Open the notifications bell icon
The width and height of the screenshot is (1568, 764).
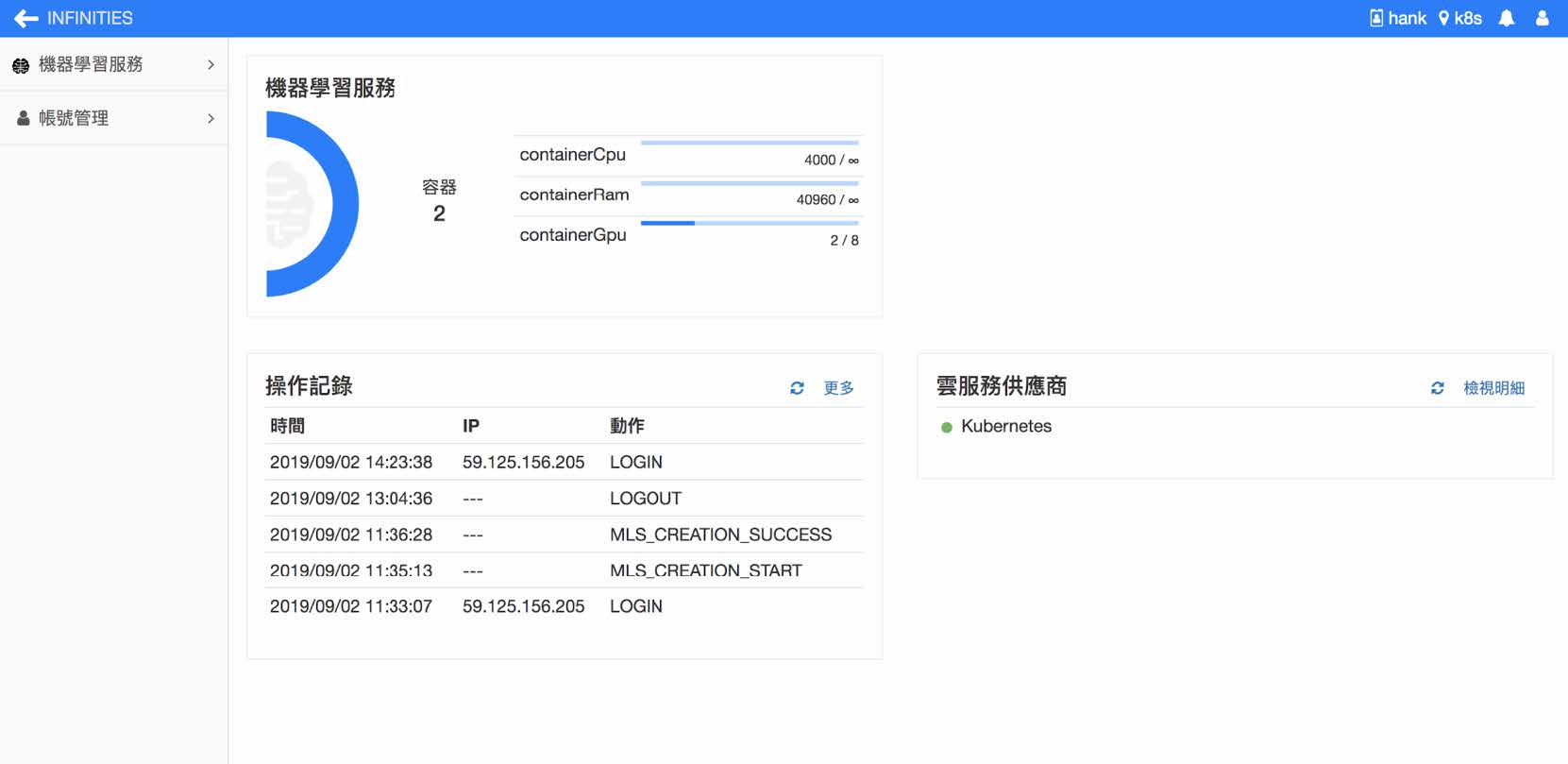click(x=1507, y=18)
